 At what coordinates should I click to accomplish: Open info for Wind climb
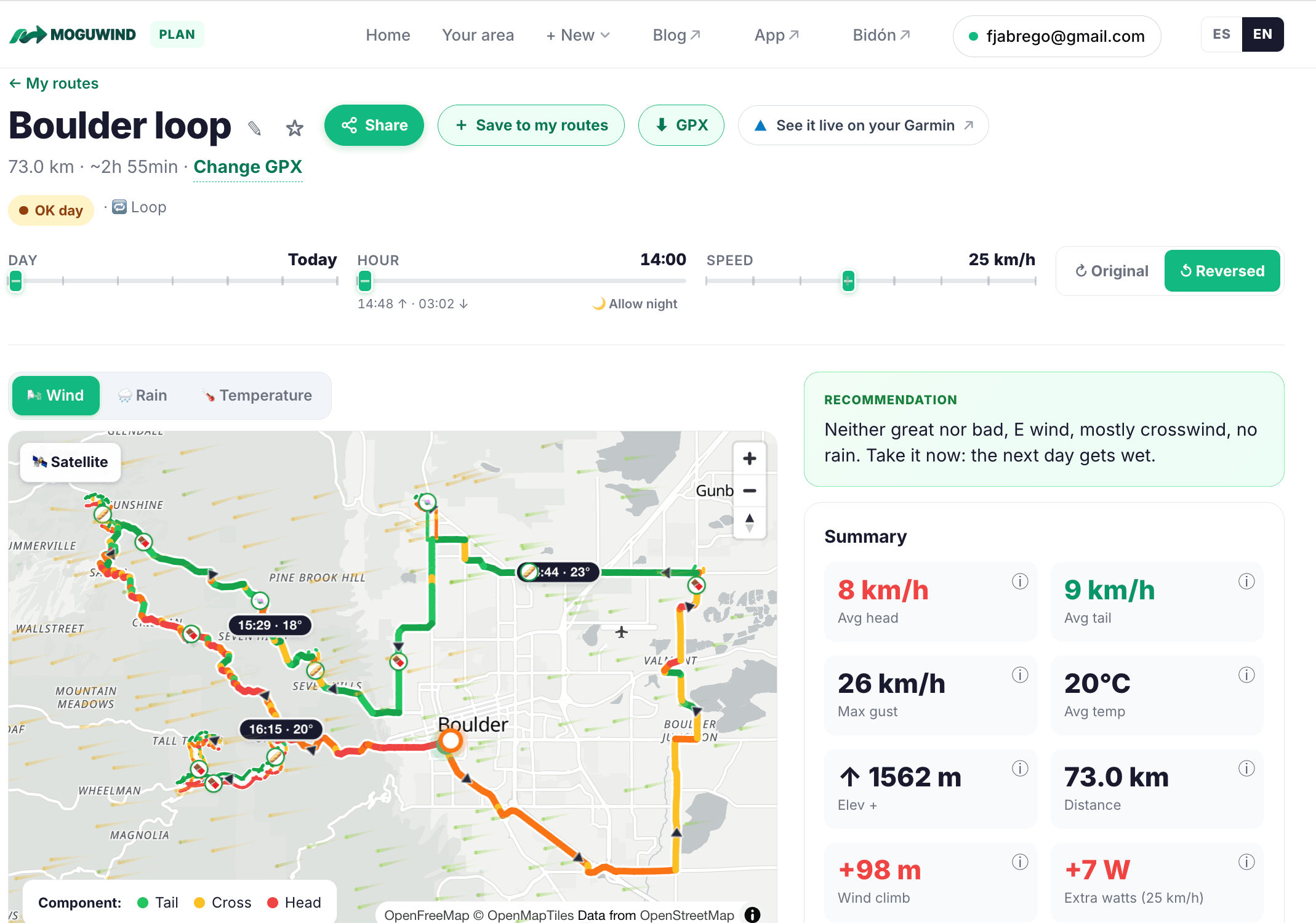(1020, 862)
